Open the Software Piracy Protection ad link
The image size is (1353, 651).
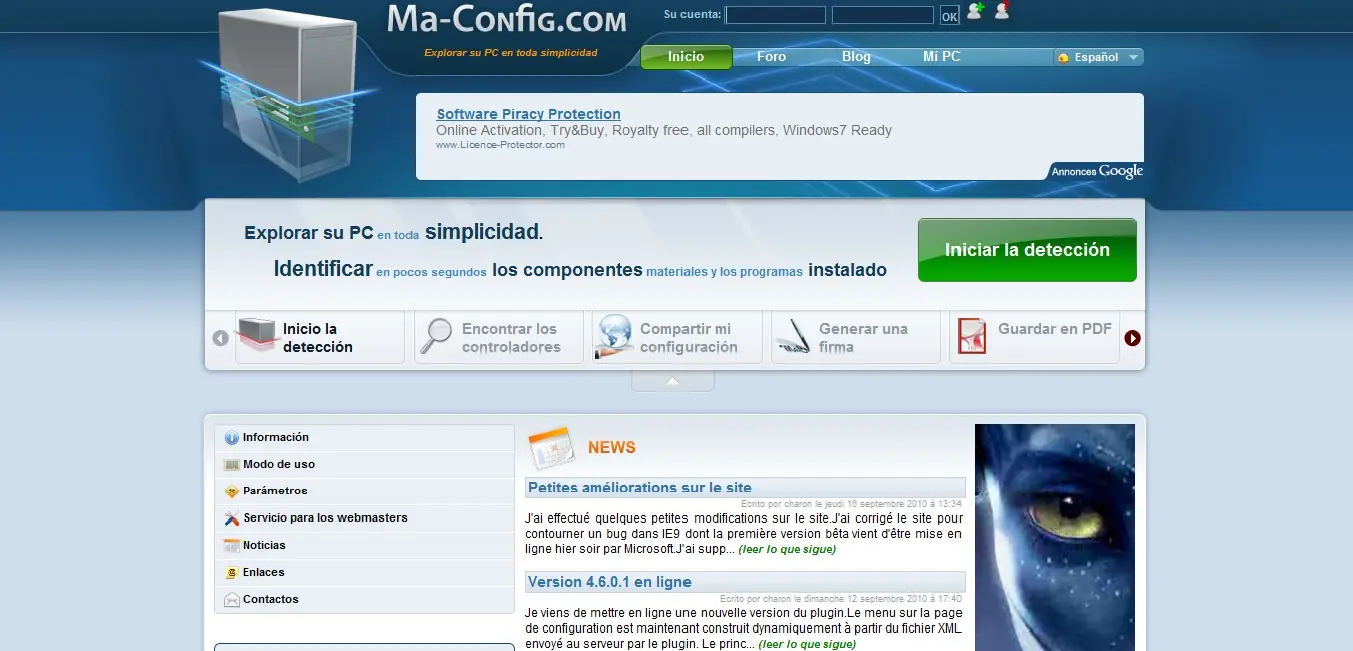pos(528,114)
